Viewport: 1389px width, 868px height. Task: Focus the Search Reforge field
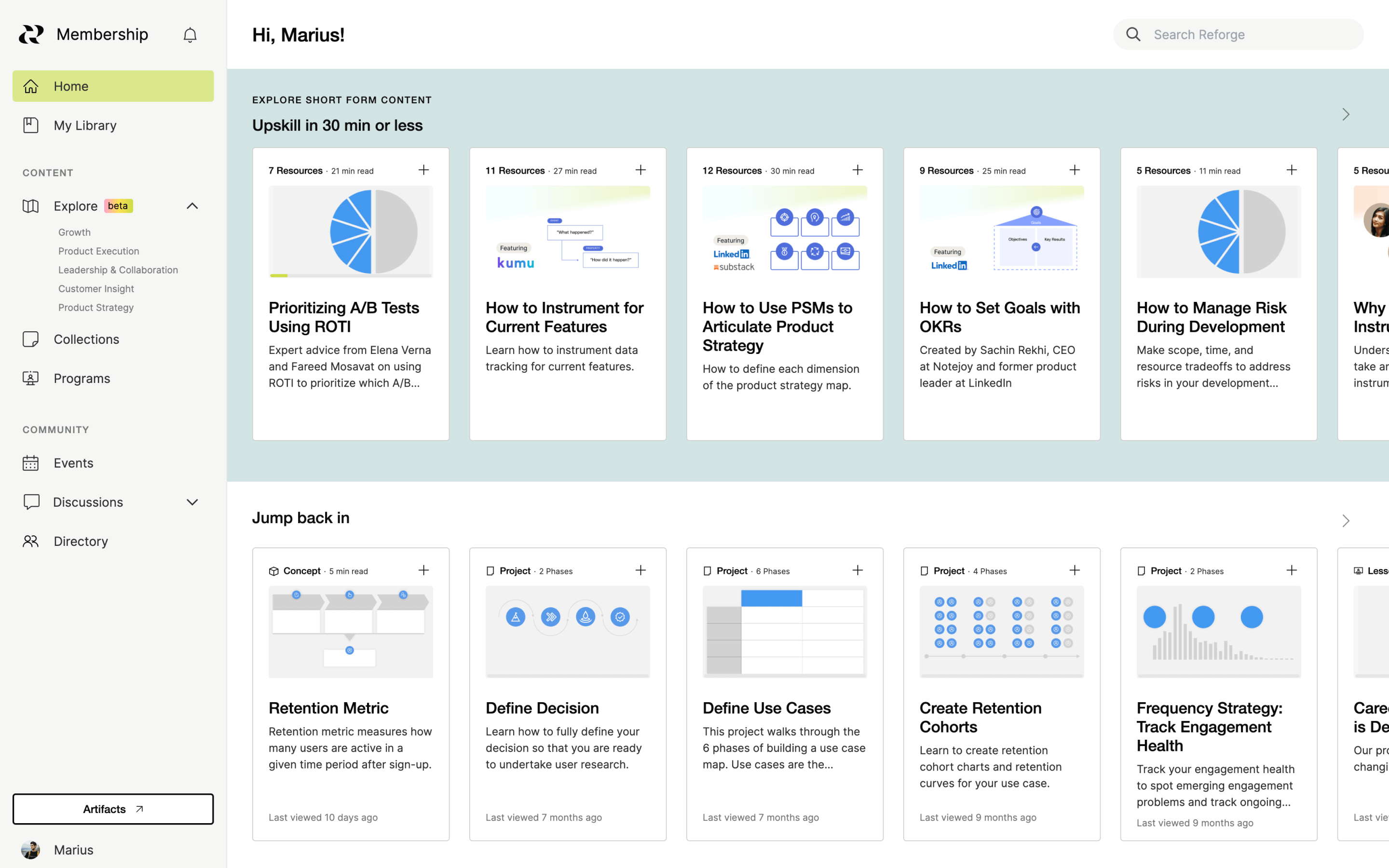point(1238,34)
